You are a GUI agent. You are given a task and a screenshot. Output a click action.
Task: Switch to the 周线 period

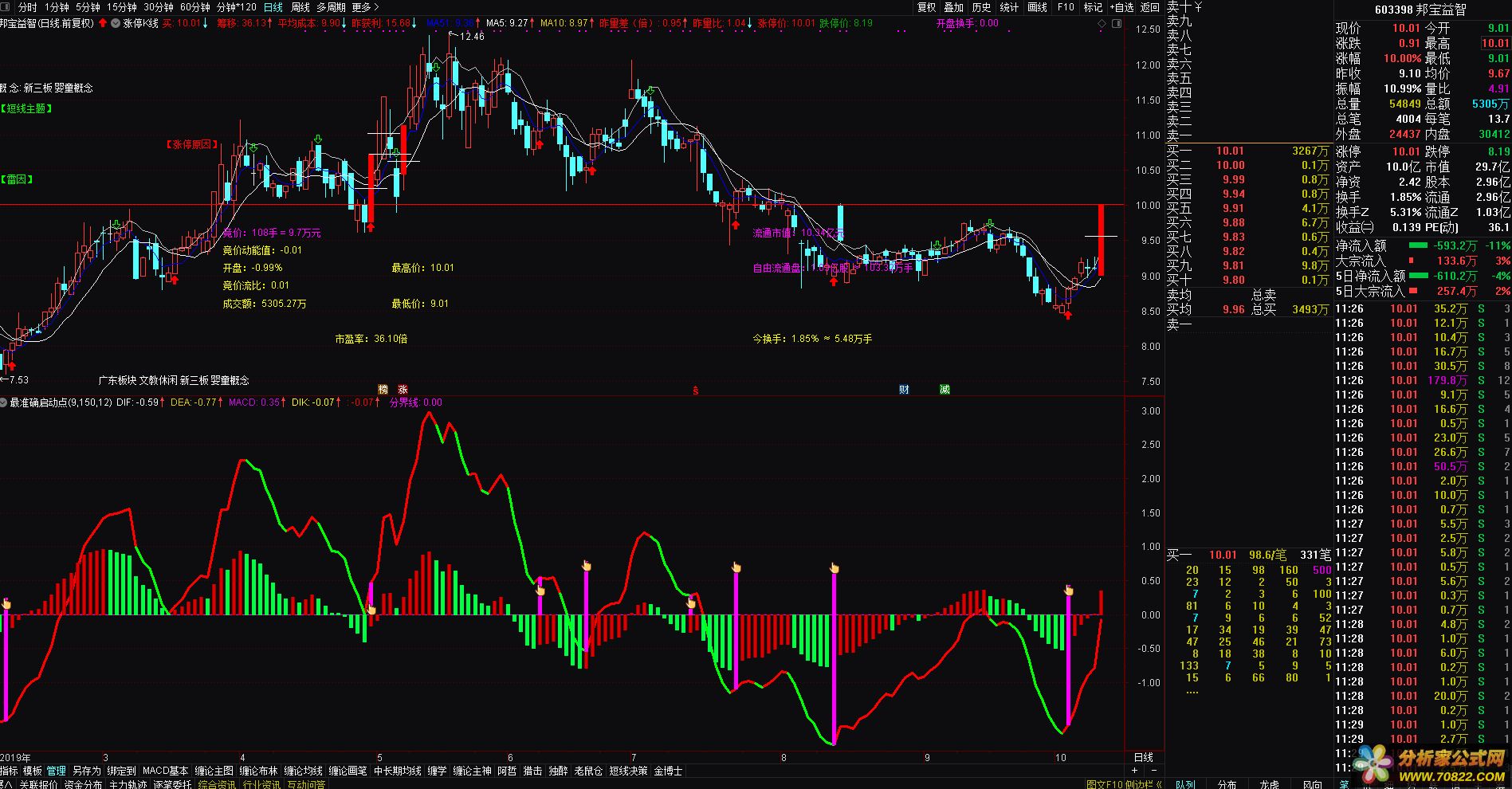300,7
